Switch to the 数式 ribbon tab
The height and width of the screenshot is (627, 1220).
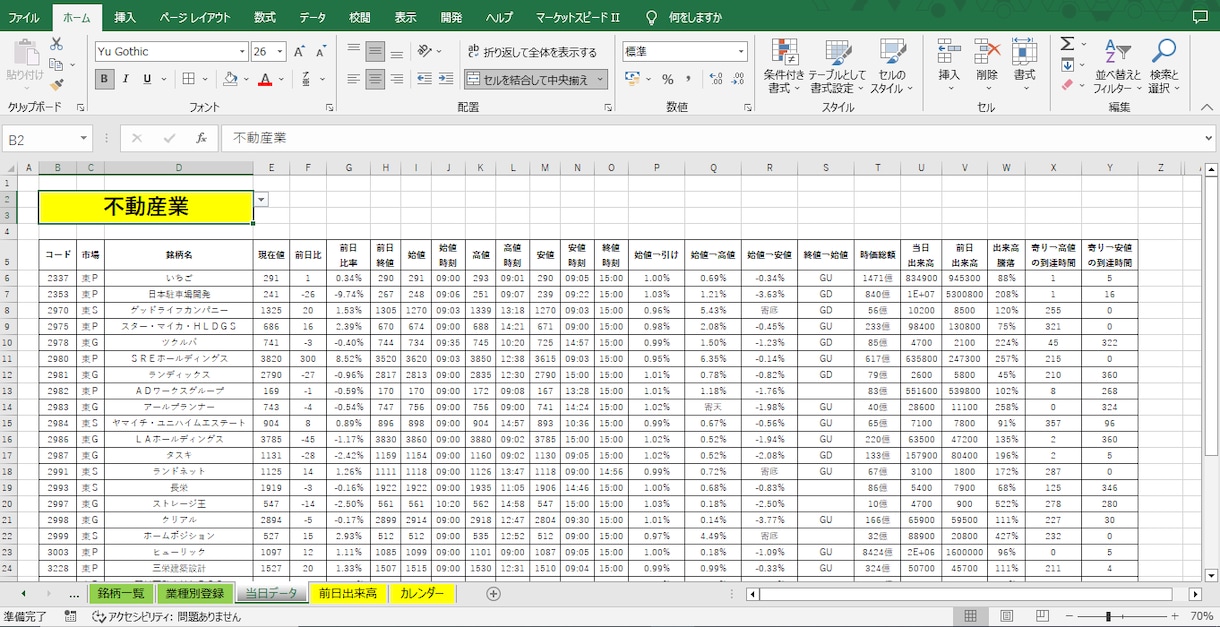click(x=264, y=17)
